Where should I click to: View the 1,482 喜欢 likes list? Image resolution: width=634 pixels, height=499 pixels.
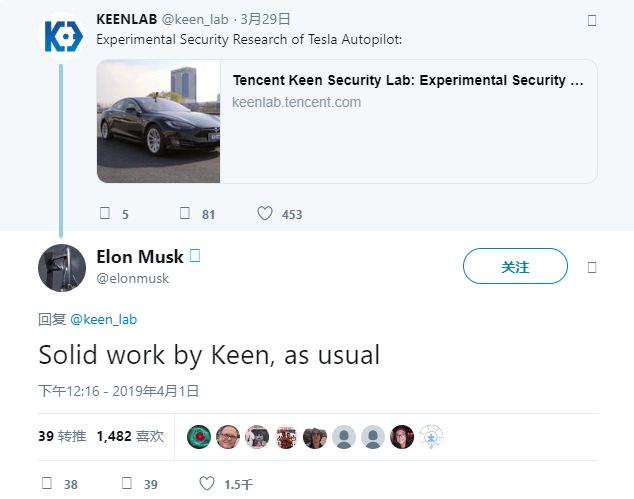[x=130, y=436]
